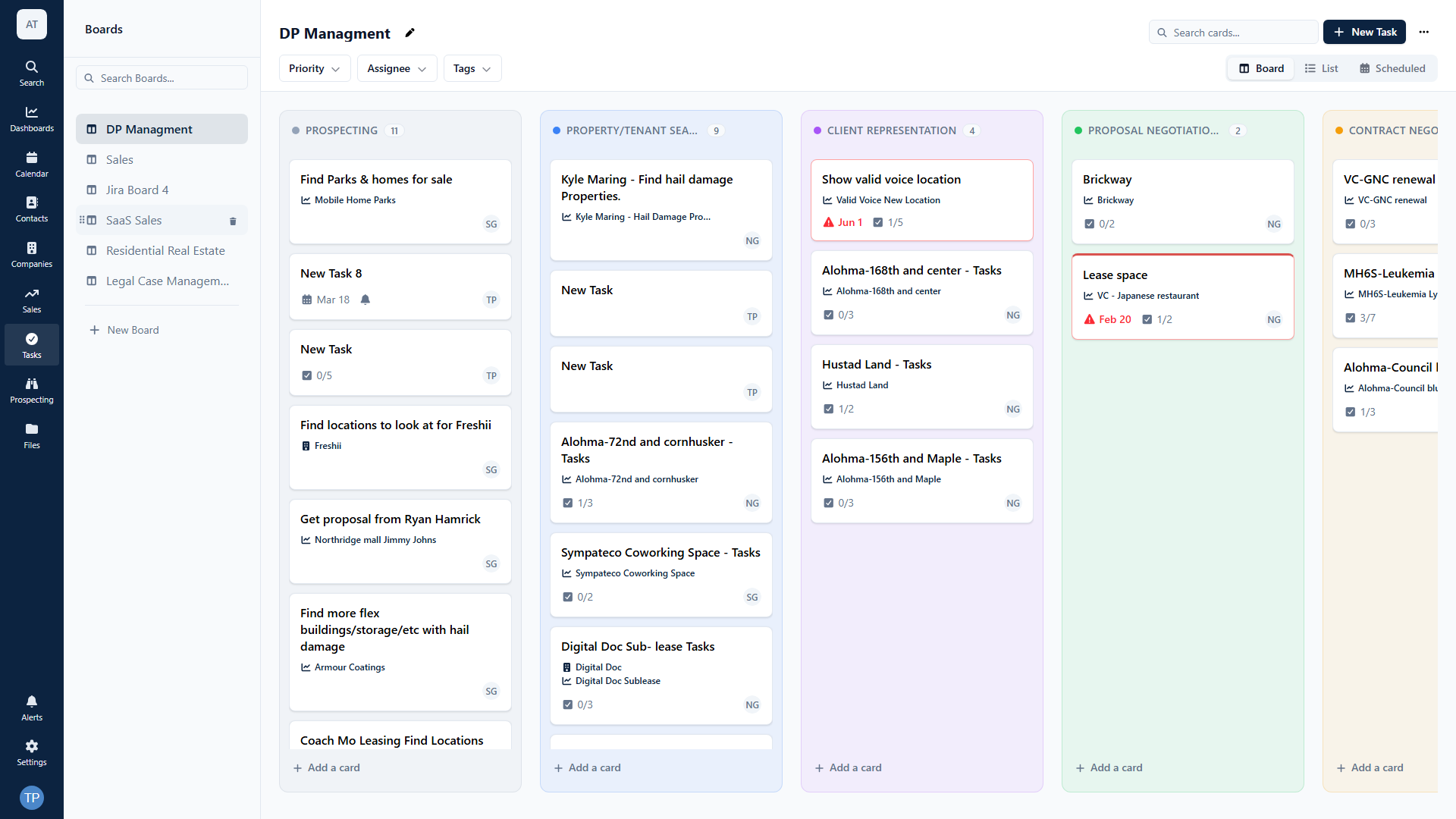Create a New Board

click(x=124, y=330)
